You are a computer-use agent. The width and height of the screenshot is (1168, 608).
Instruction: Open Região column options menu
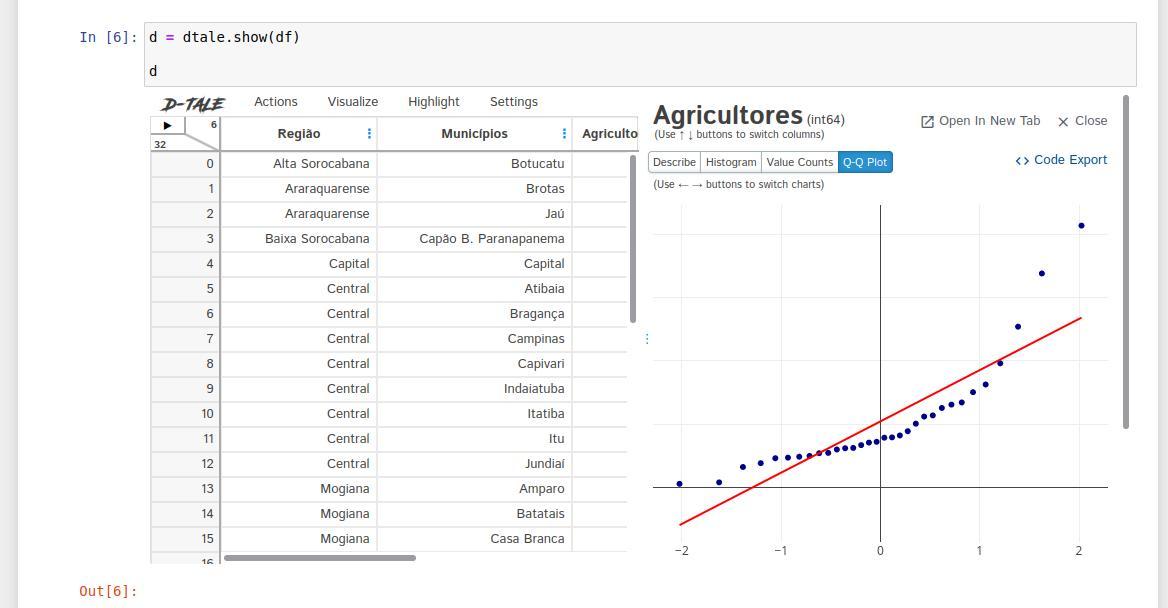point(369,133)
